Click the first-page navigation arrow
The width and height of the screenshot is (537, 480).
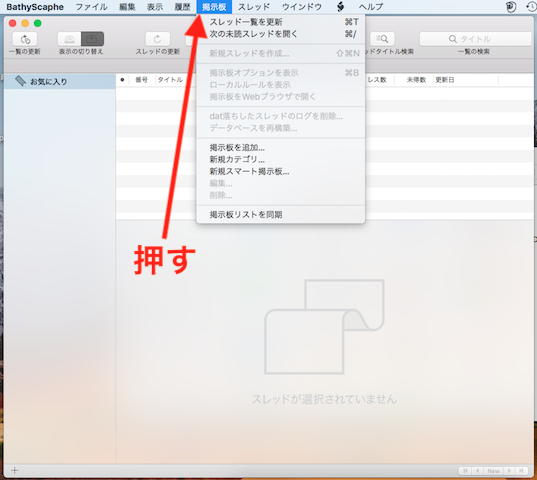[x=465, y=471]
